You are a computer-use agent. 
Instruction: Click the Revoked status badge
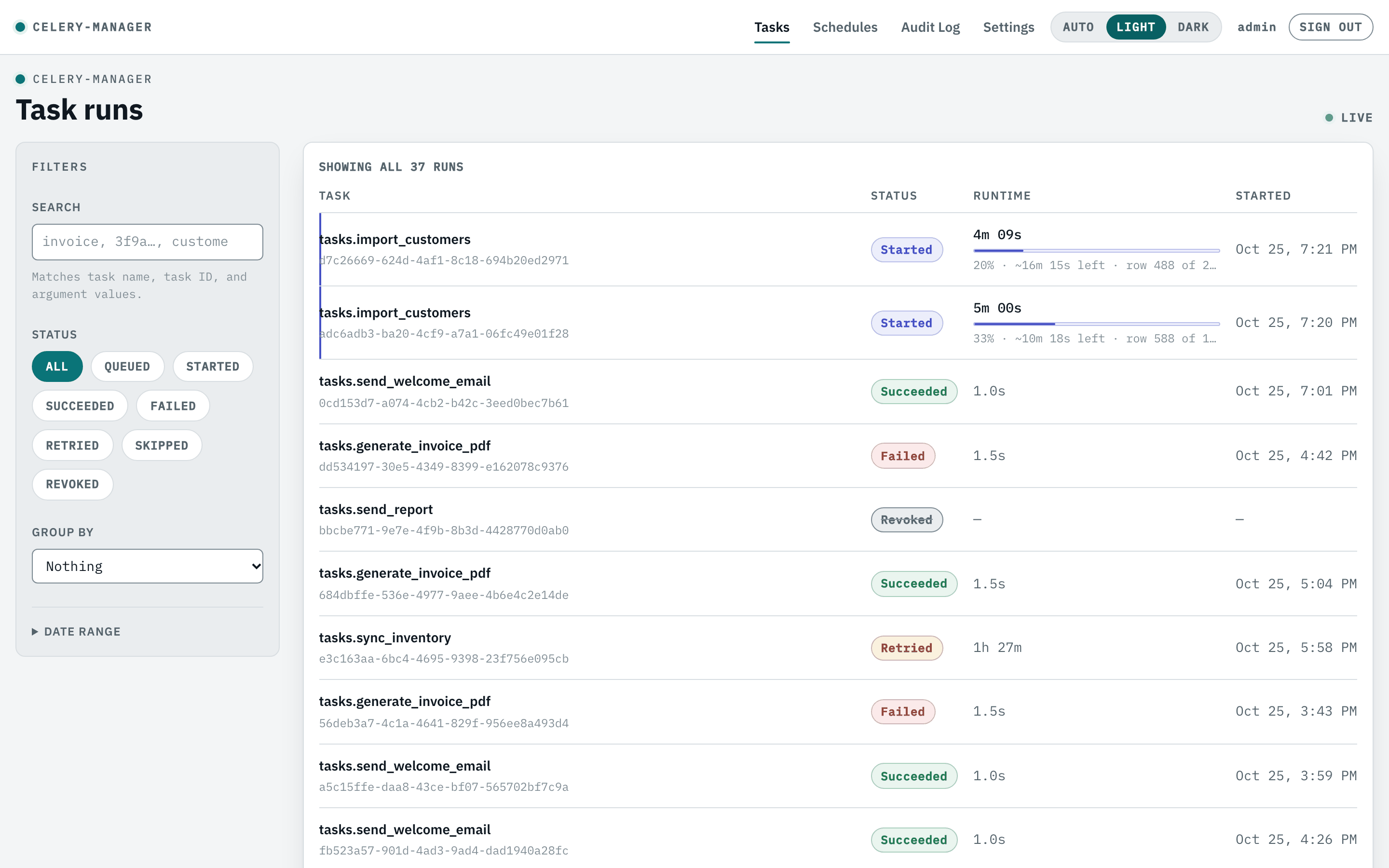[906, 519]
